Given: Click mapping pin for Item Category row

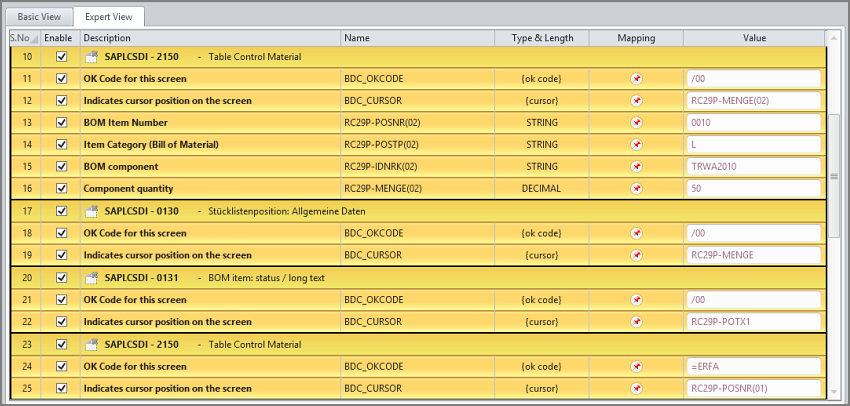Looking at the screenshot, I should 636,145.
